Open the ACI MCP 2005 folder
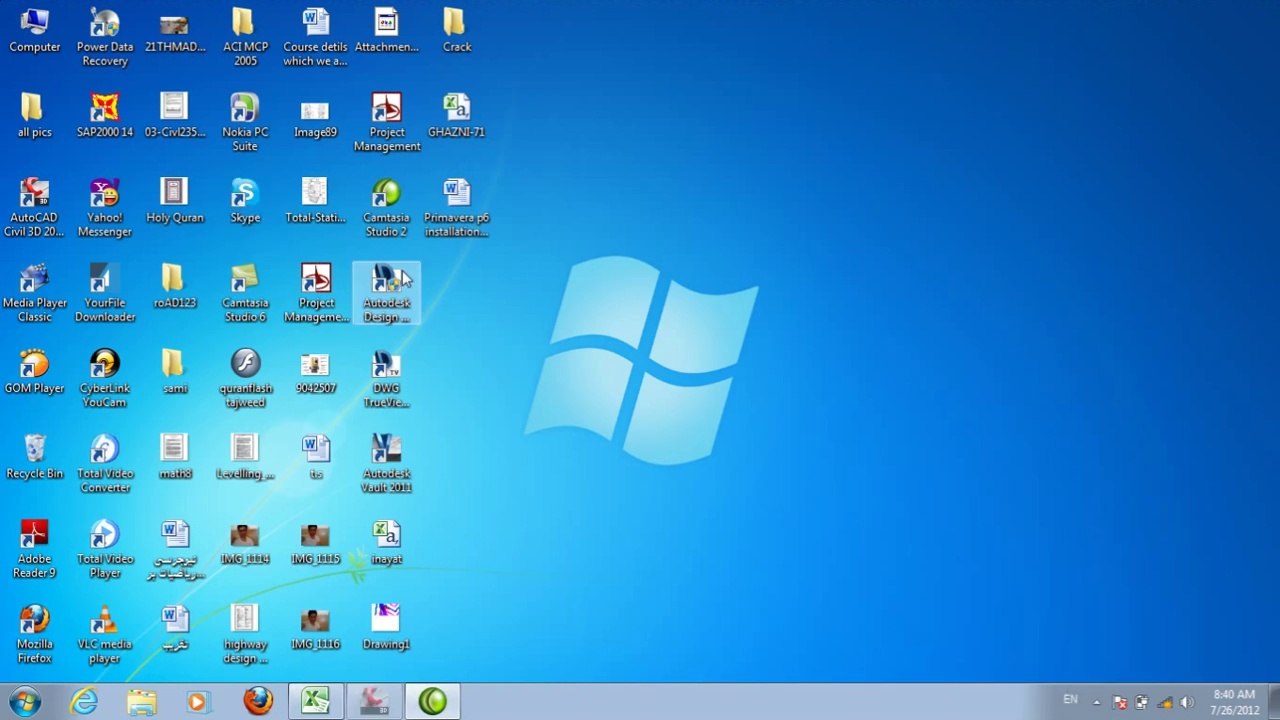 click(245, 37)
